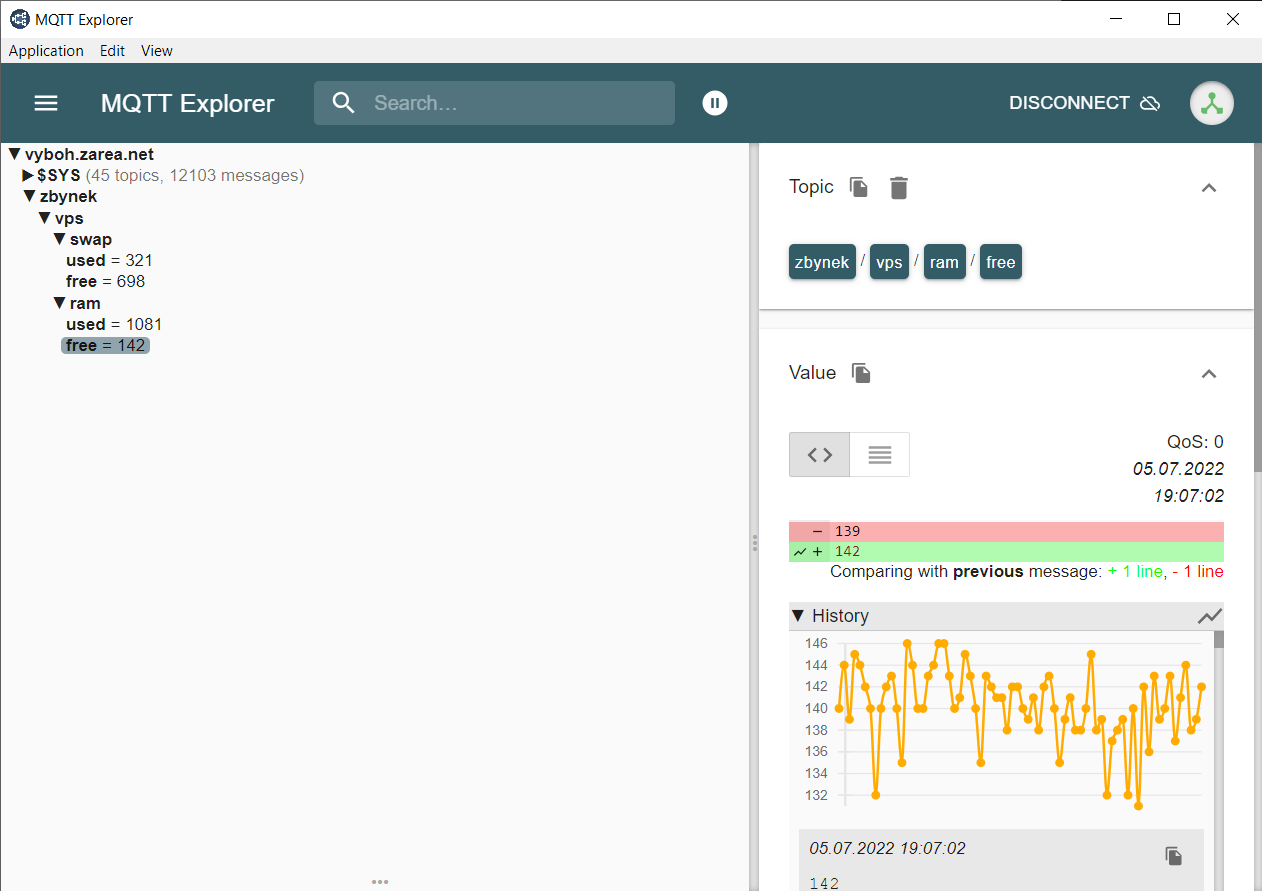Open the History chart icon
1262x891 pixels.
tap(1210, 616)
